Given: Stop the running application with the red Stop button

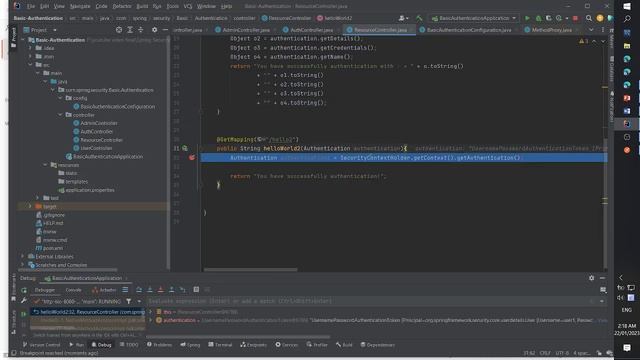Looking at the screenshot, I should [576, 18].
